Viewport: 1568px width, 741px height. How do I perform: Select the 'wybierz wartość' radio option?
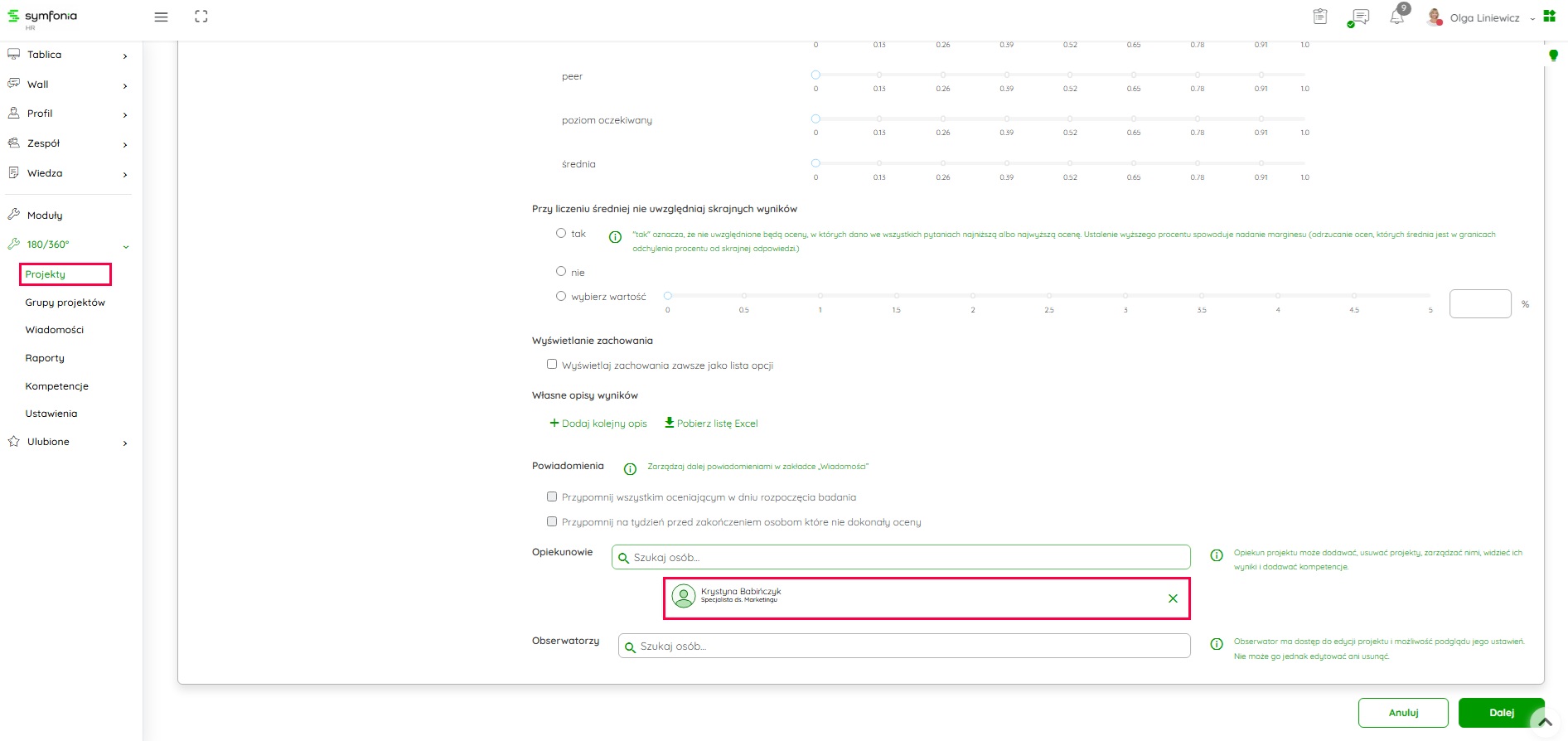point(561,296)
